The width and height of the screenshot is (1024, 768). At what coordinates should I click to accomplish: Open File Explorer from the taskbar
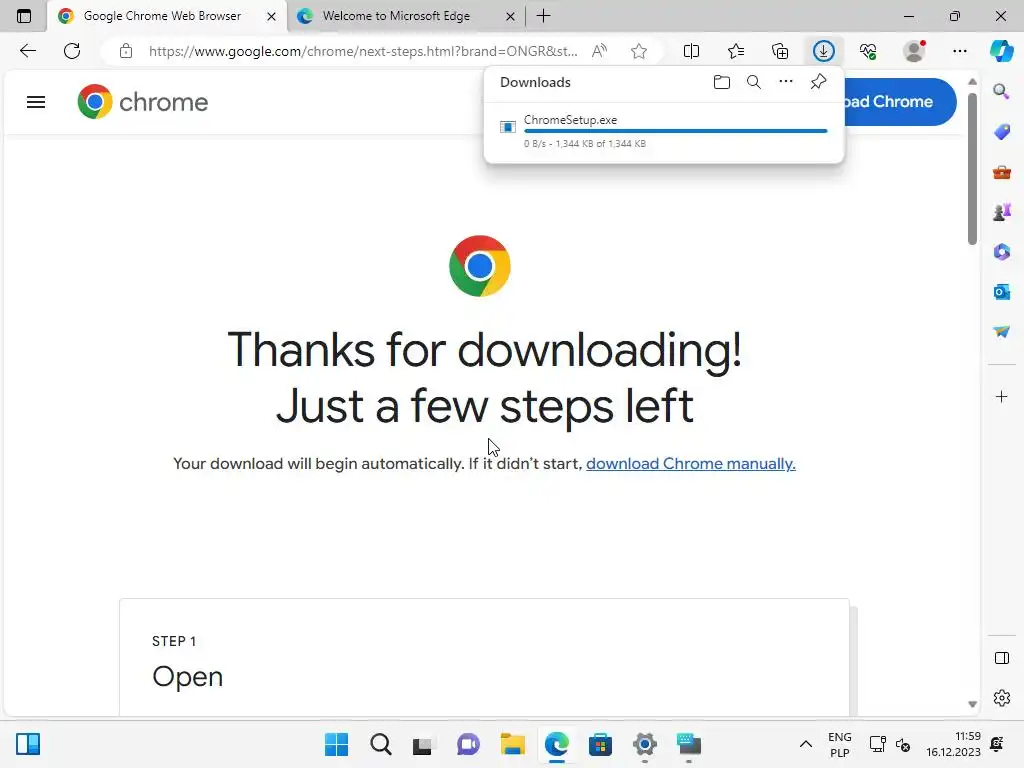click(513, 744)
